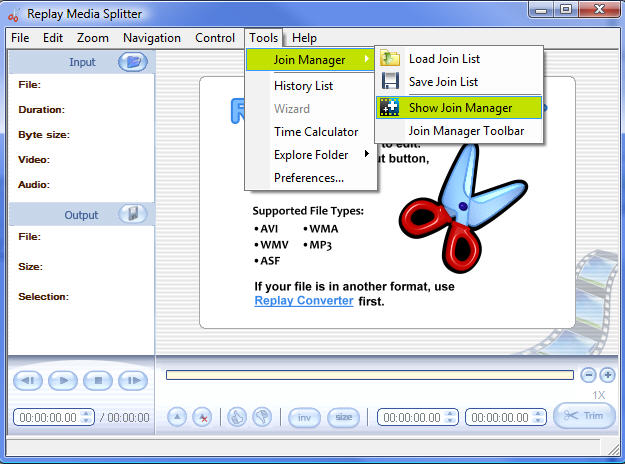
Task: Click the Output save file icon
Action: coord(133,214)
